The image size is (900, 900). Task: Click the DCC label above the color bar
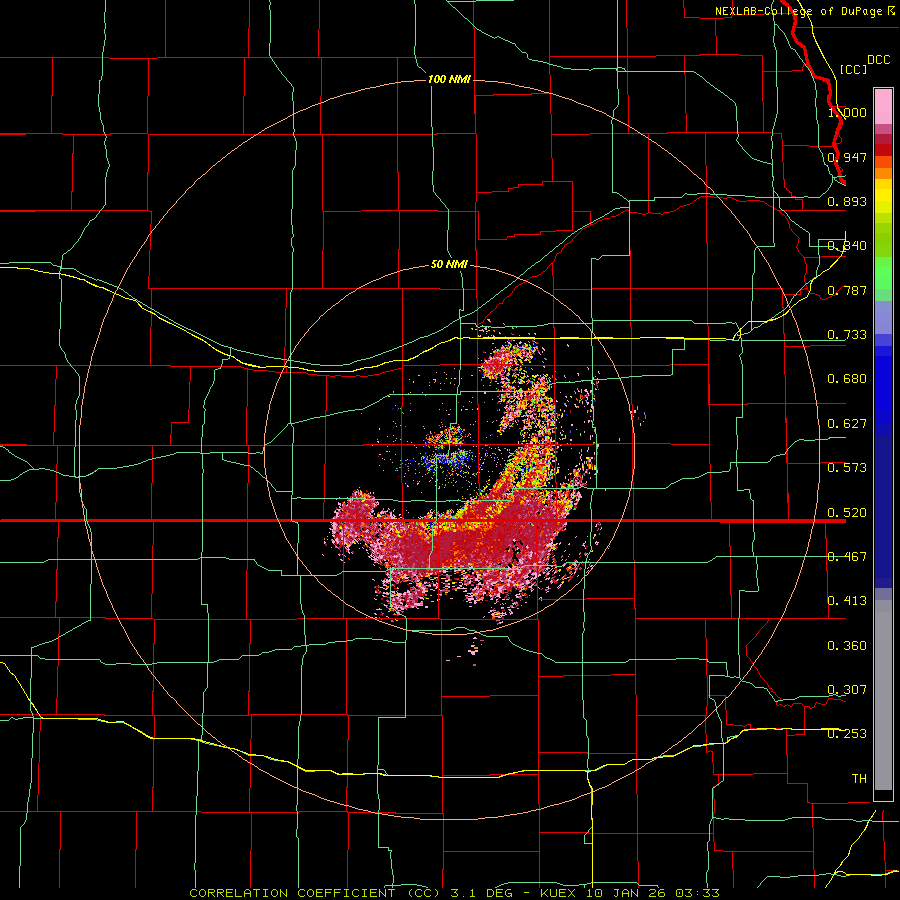click(x=878, y=60)
